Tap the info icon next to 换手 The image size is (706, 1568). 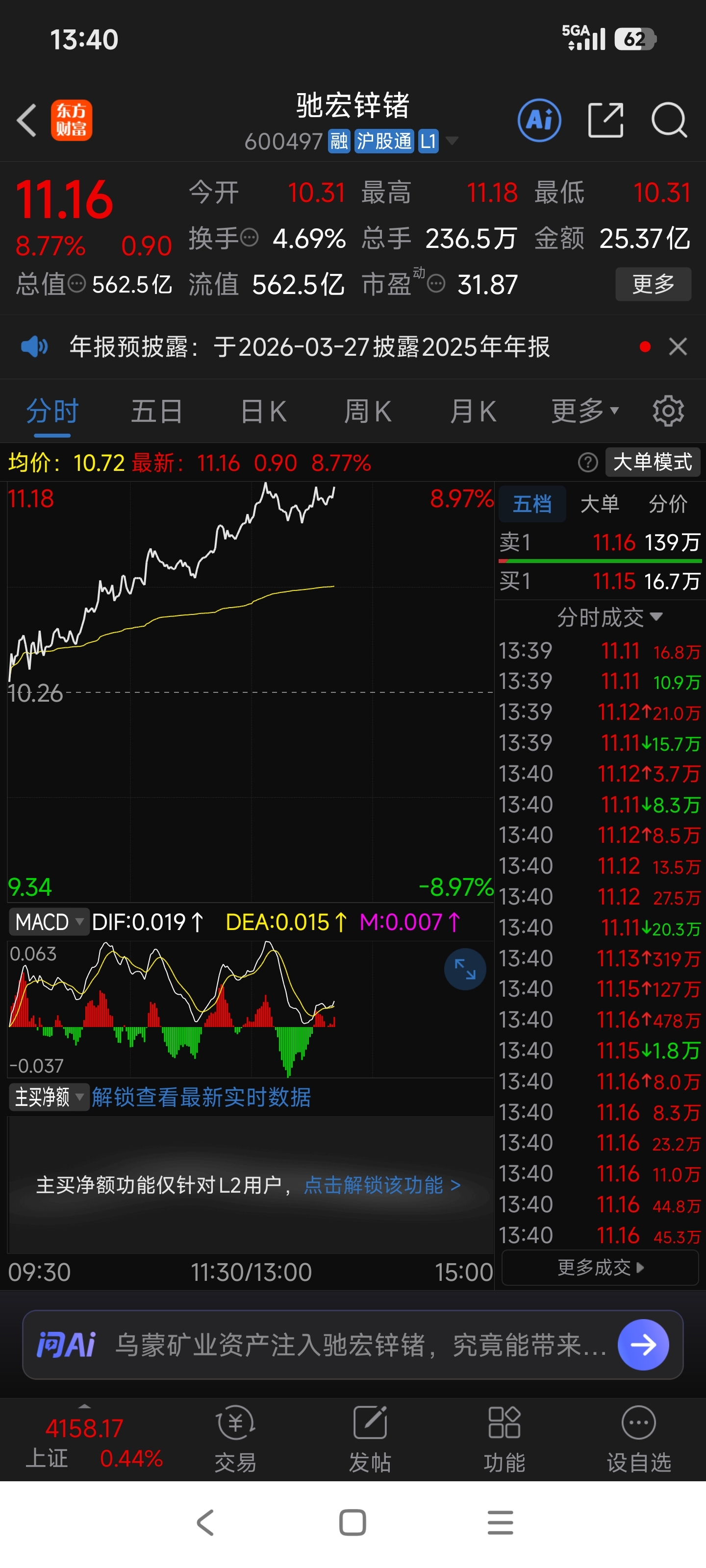click(249, 237)
